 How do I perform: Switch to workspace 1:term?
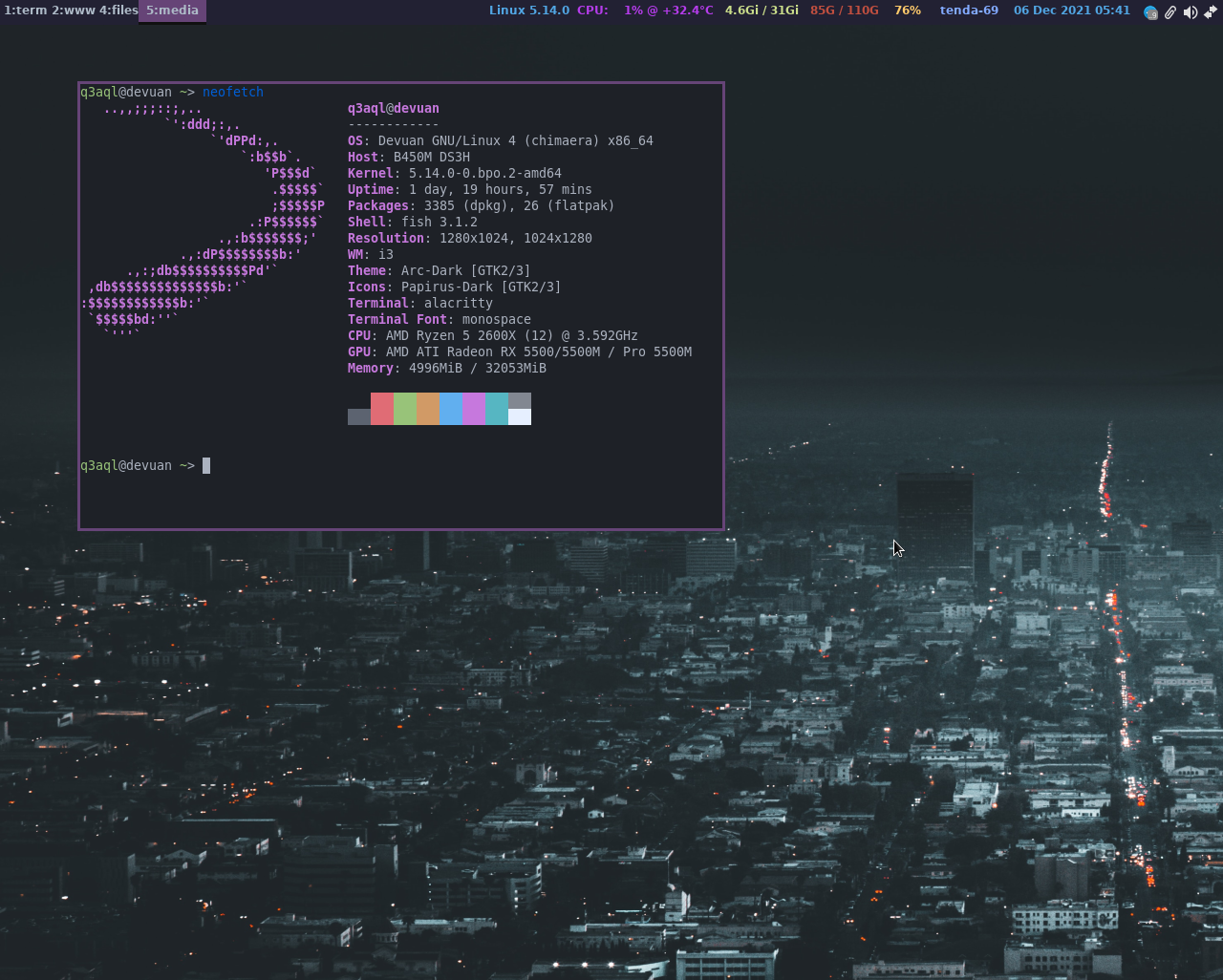point(26,11)
